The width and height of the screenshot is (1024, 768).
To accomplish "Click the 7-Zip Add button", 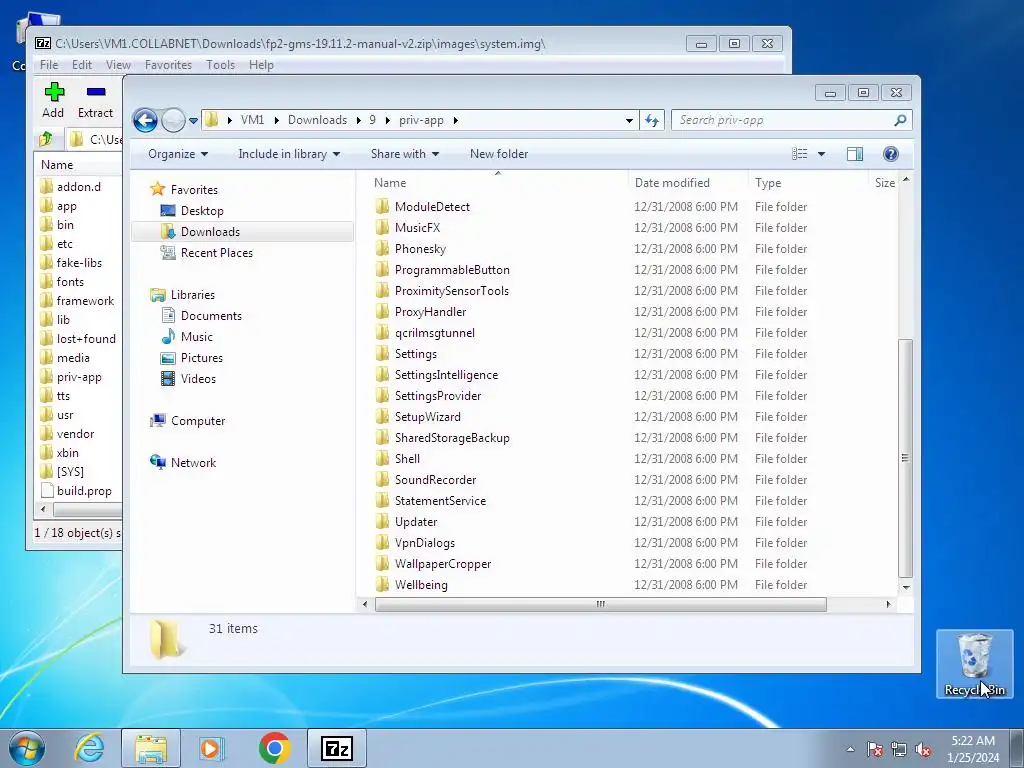I will pos(54,100).
